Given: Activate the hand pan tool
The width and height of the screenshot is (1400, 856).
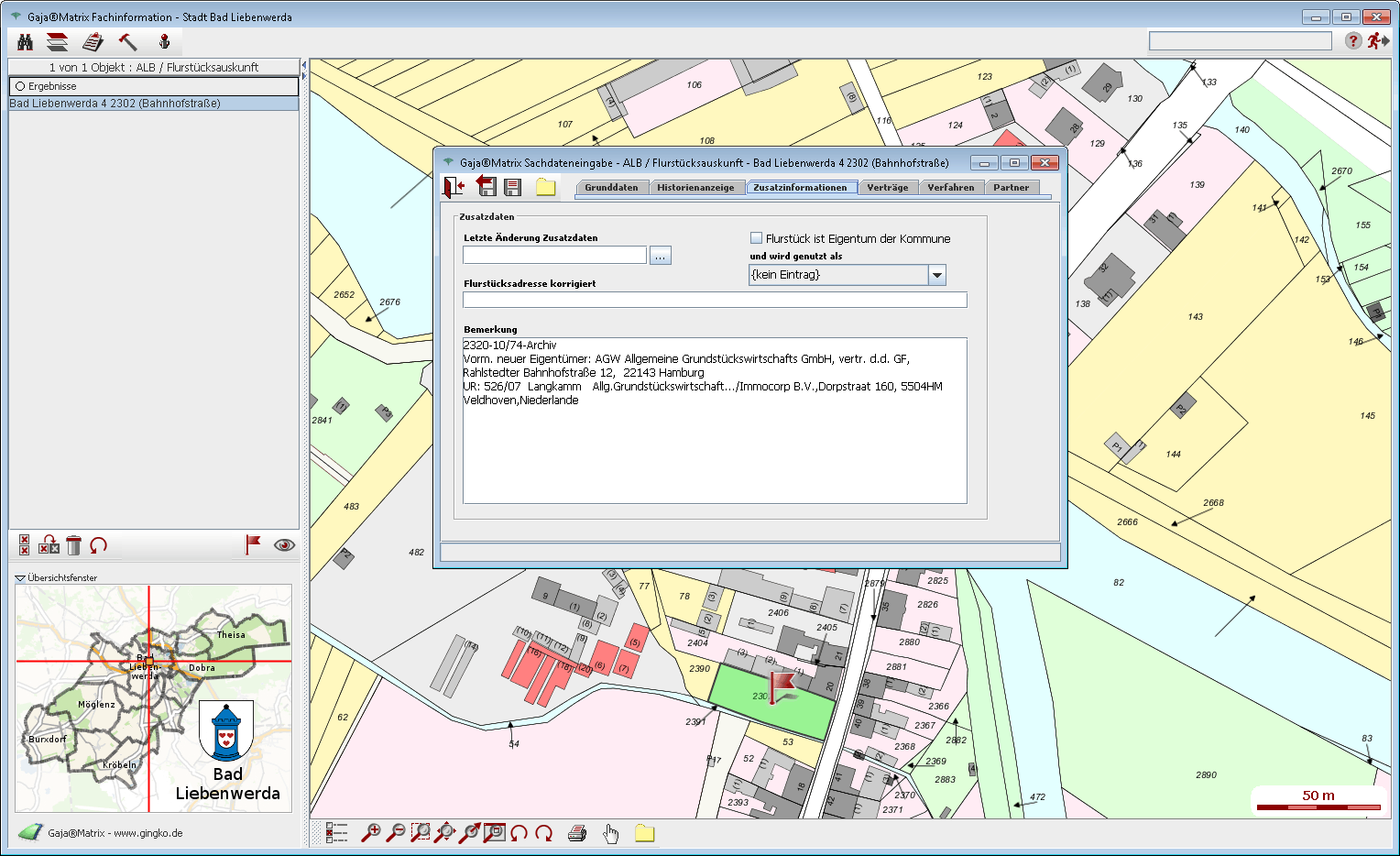Looking at the screenshot, I should [611, 832].
